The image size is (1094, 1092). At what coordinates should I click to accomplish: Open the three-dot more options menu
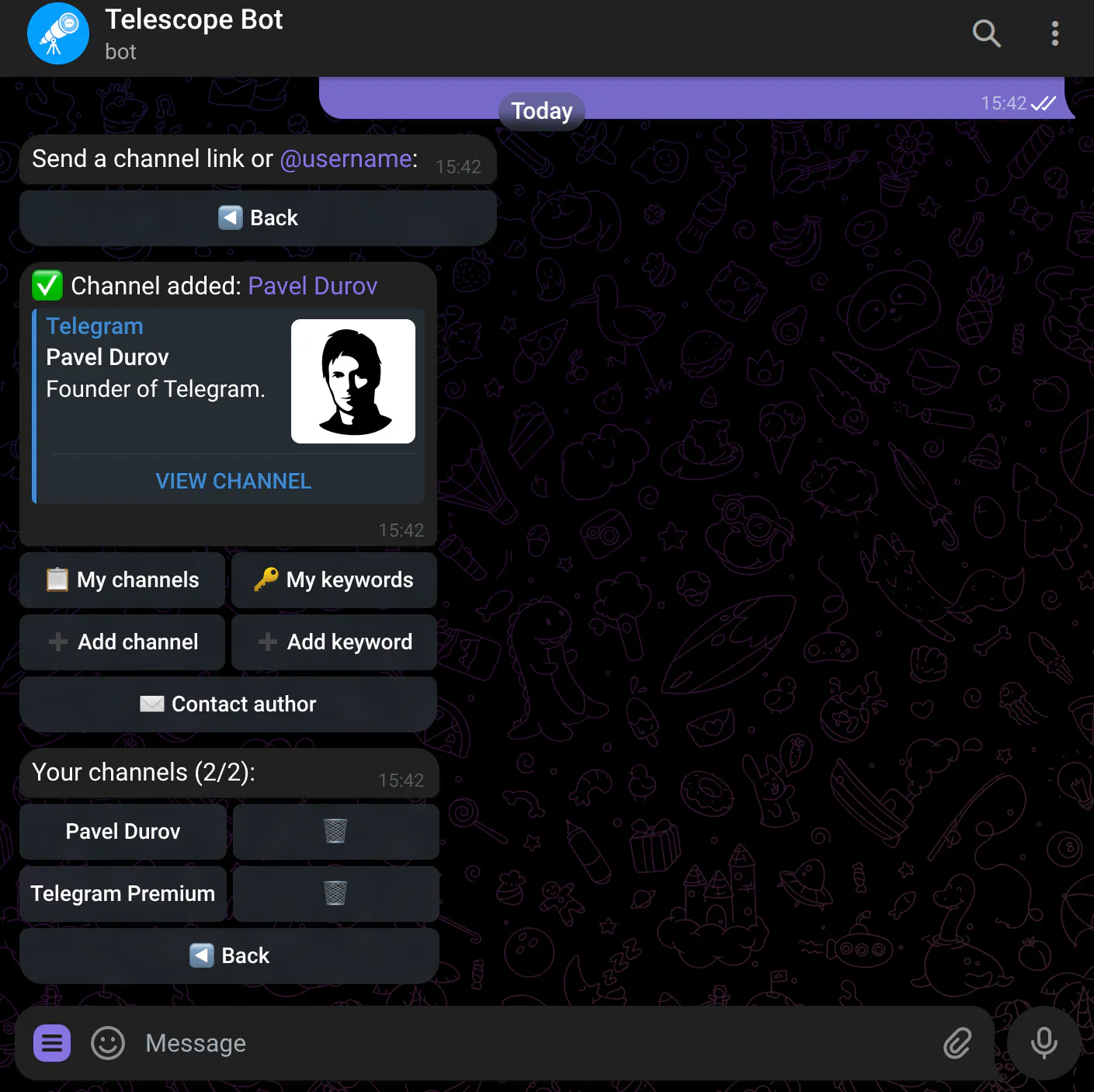(1054, 33)
